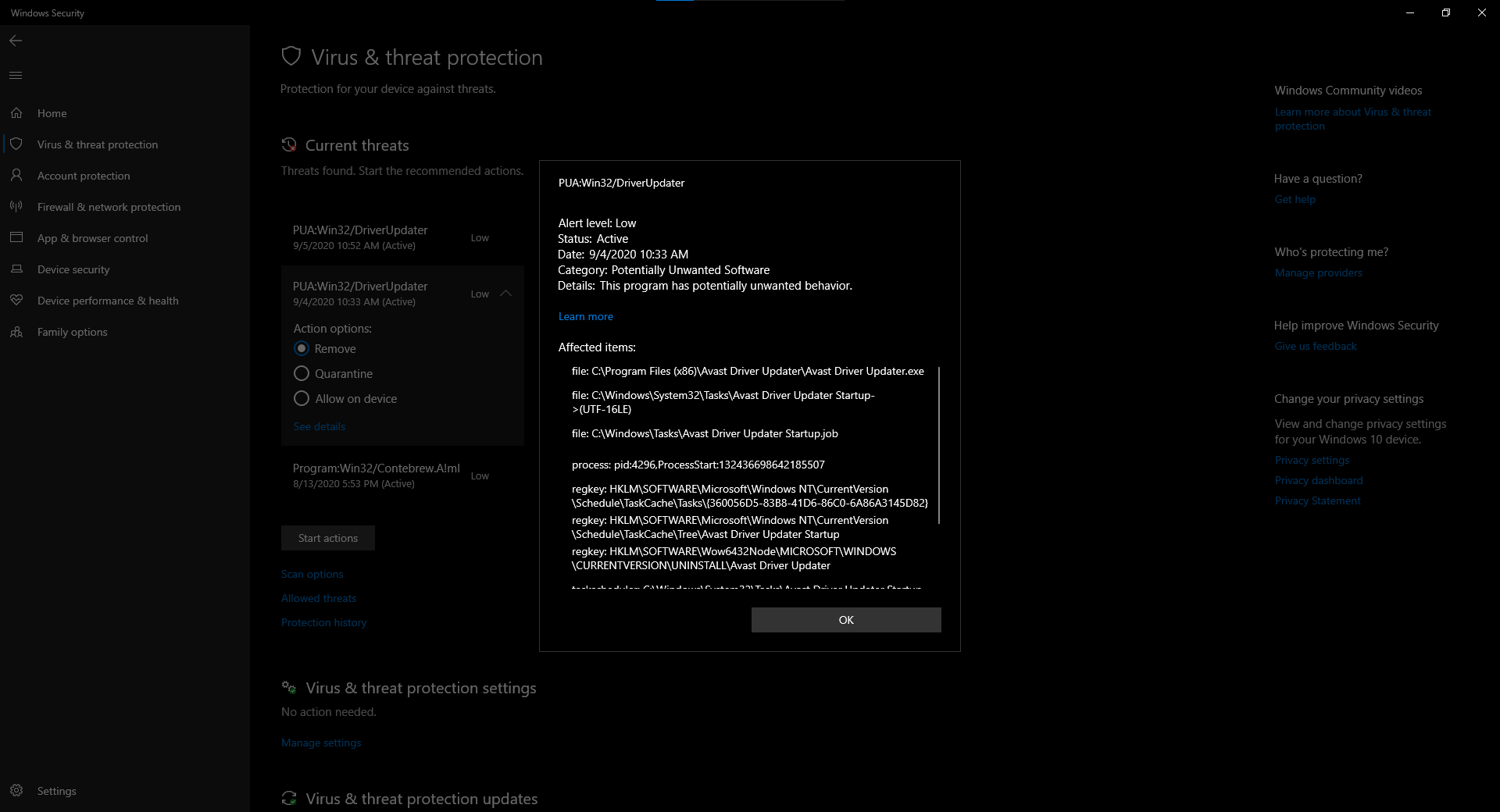The image size is (1500, 812).
Task: Click the Account protection person icon
Action: coord(16,176)
